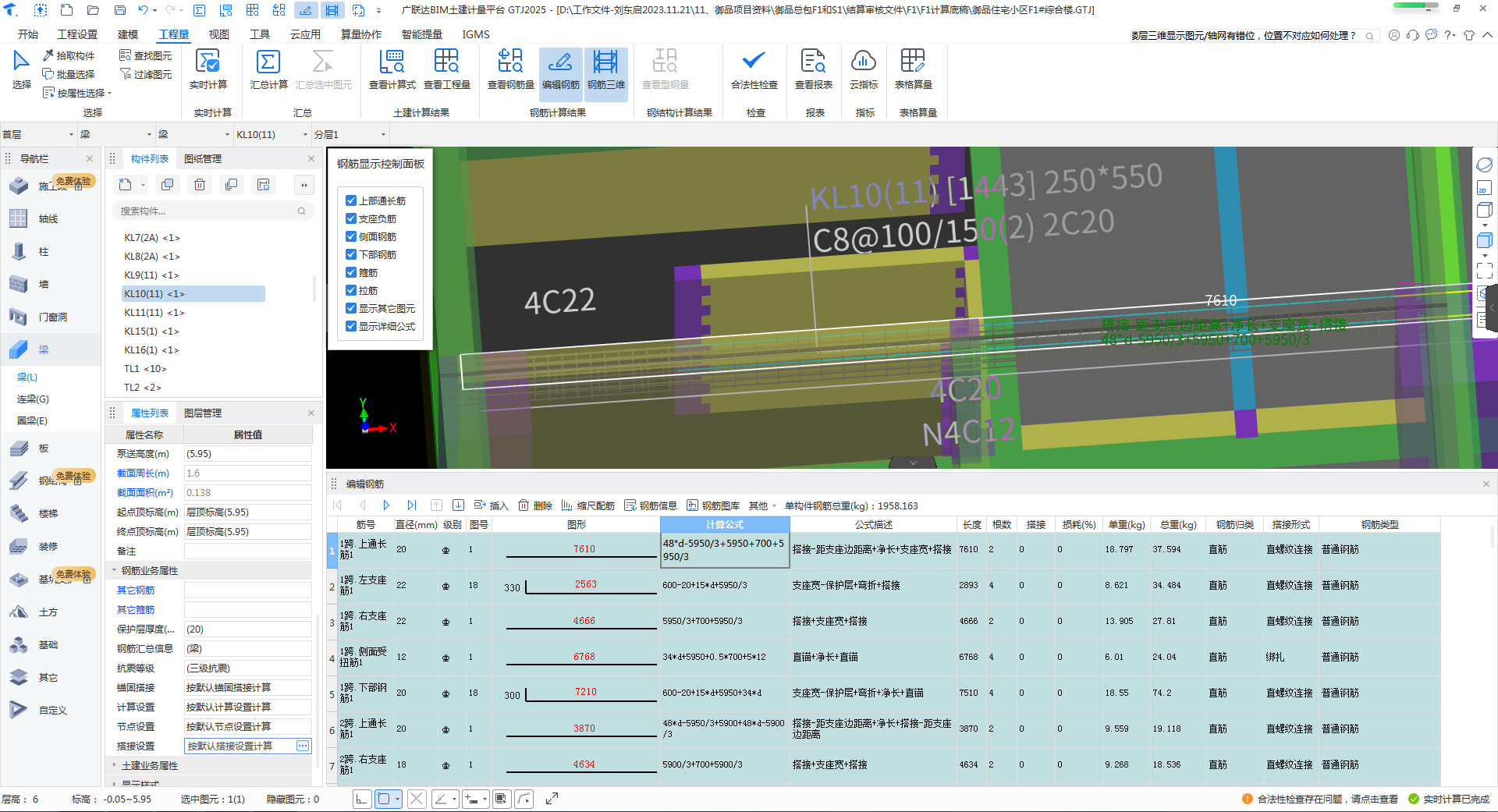Screen dimensions: 1498x812
Task: Open 开始 menu tab
Action: [x=28, y=34]
